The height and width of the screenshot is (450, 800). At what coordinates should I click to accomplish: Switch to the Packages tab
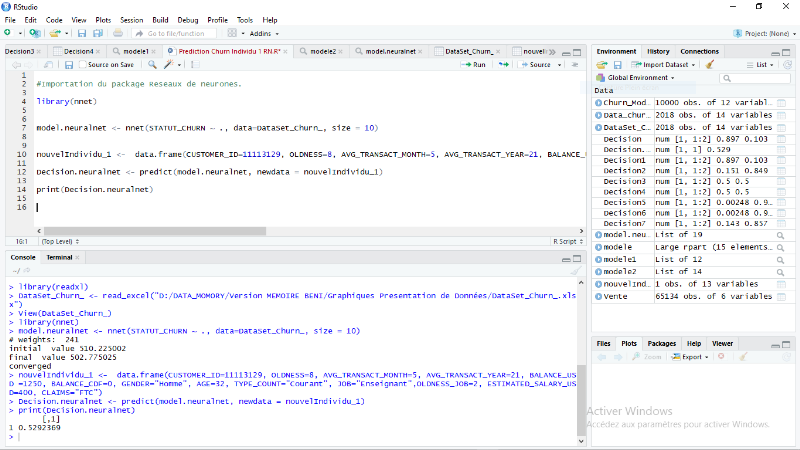[x=661, y=343]
